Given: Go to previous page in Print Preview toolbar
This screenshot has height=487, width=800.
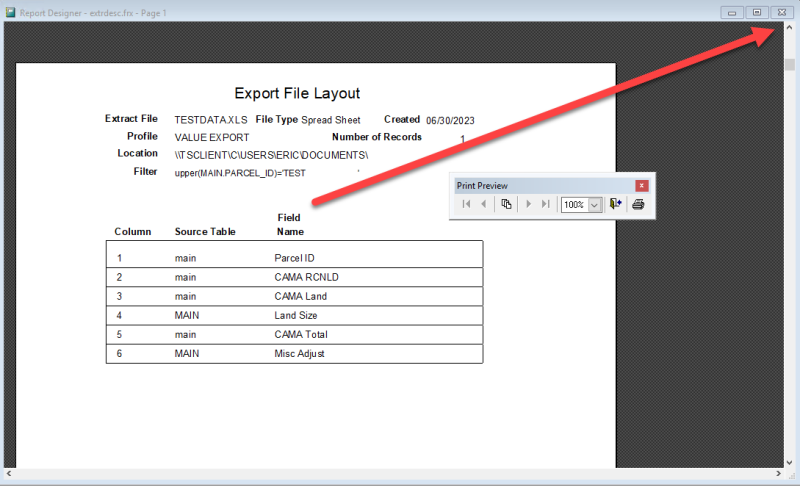Looking at the screenshot, I should (x=484, y=204).
